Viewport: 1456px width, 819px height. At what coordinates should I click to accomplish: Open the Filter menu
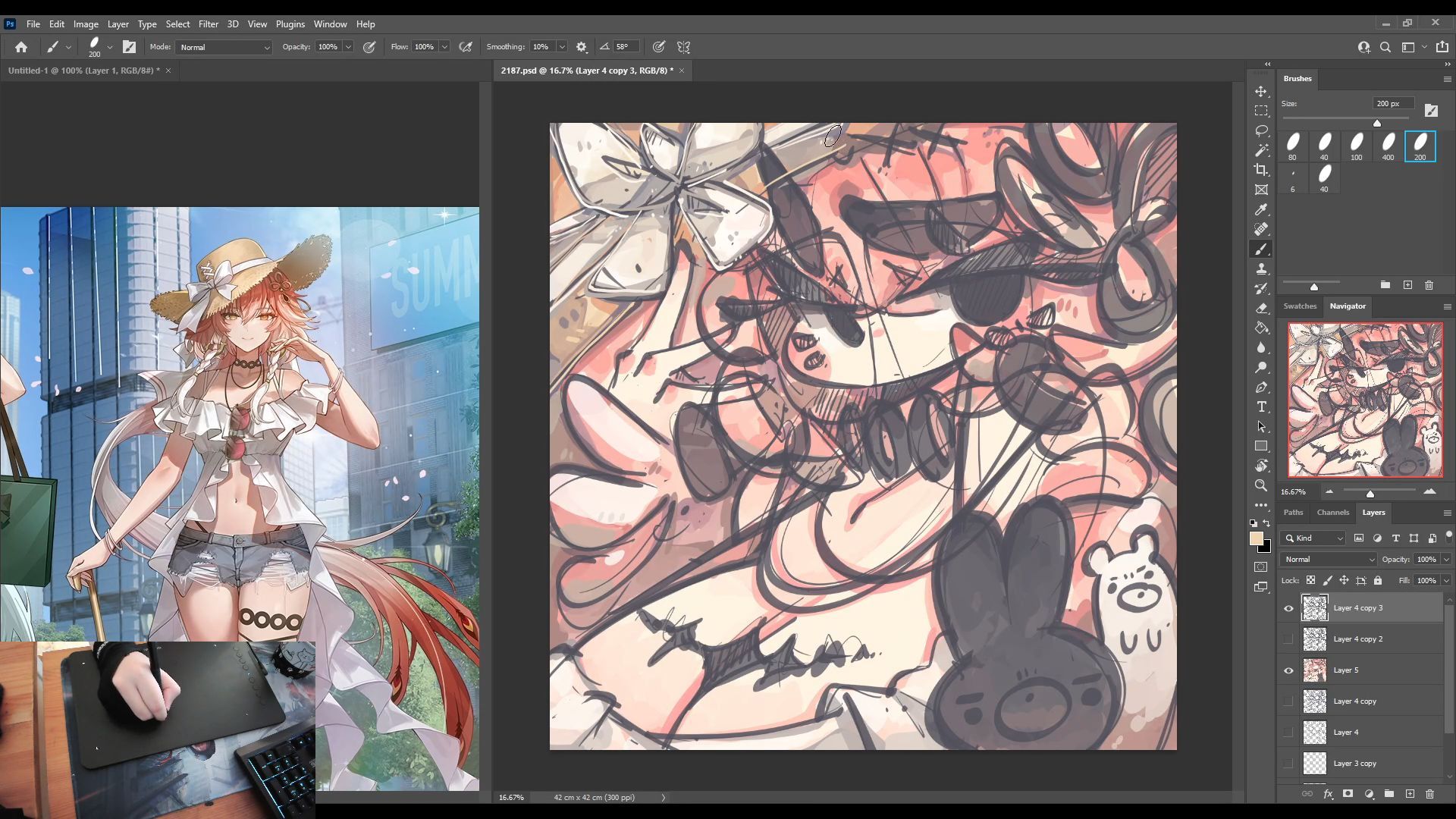(x=208, y=24)
